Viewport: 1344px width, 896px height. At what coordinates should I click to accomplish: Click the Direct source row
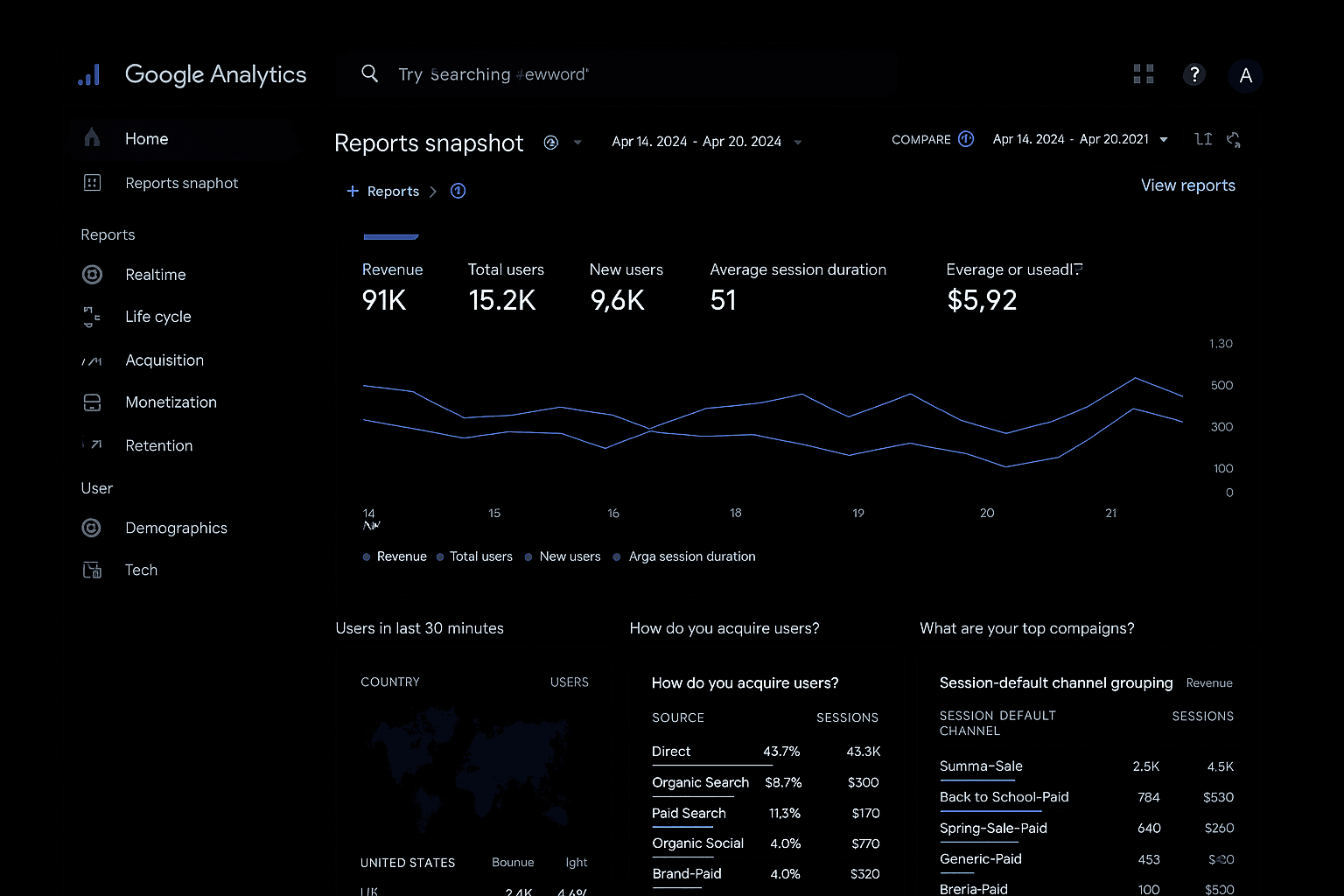tap(766, 752)
